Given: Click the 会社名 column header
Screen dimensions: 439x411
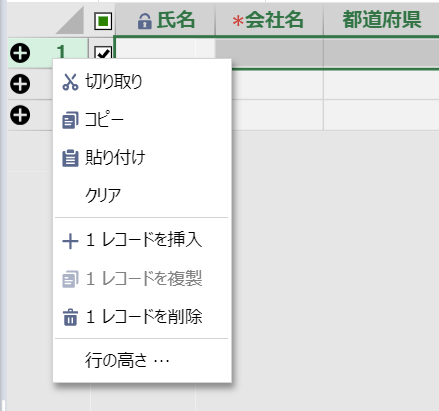Looking at the screenshot, I should tap(269, 20).
